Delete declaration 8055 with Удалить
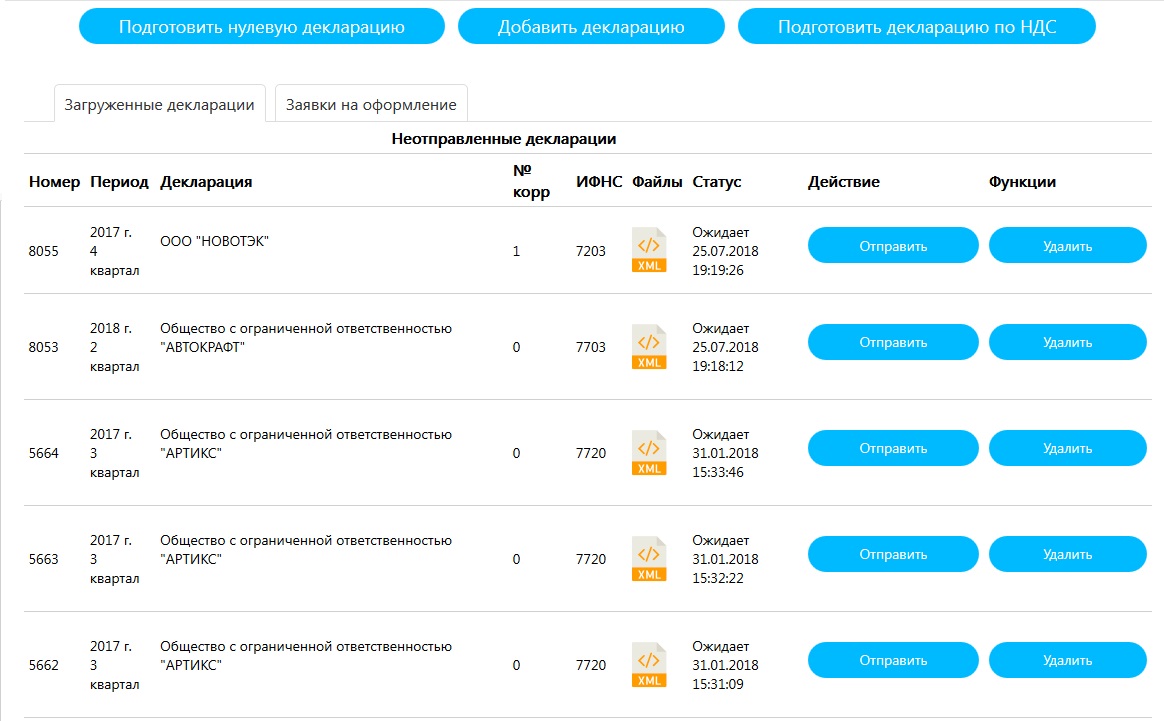The height and width of the screenshot is (721, 1164). click(1067, 246)
